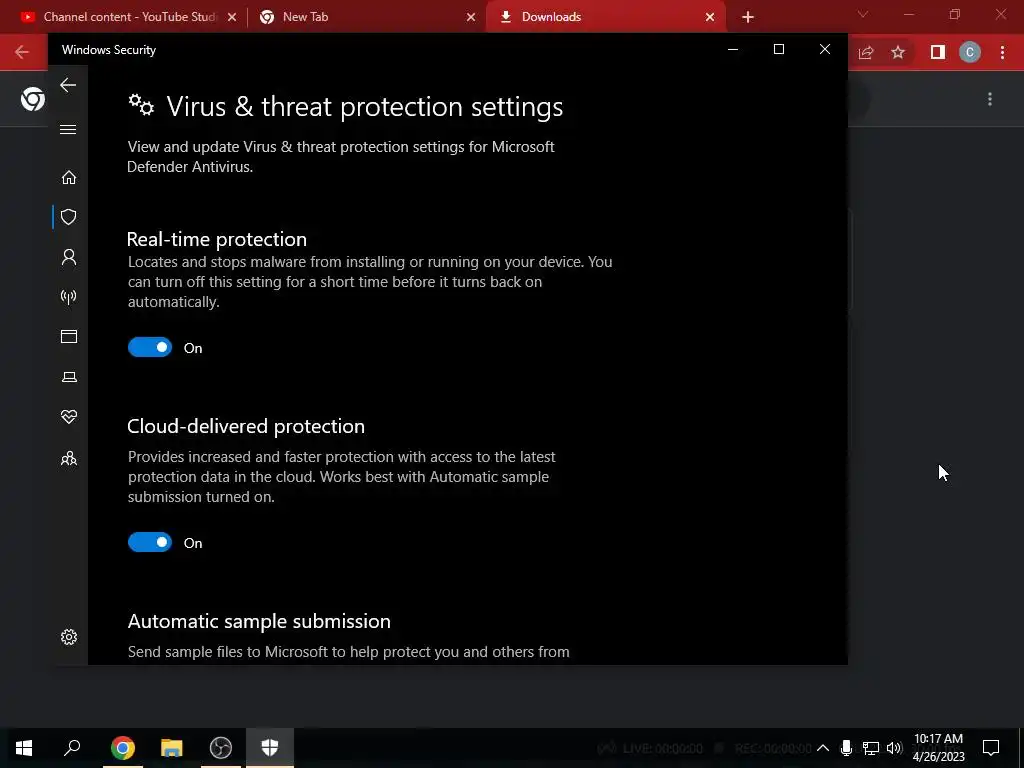Minimize the Windows Security window
Viewport: 1024px width, 768px height.
[733, 50]
